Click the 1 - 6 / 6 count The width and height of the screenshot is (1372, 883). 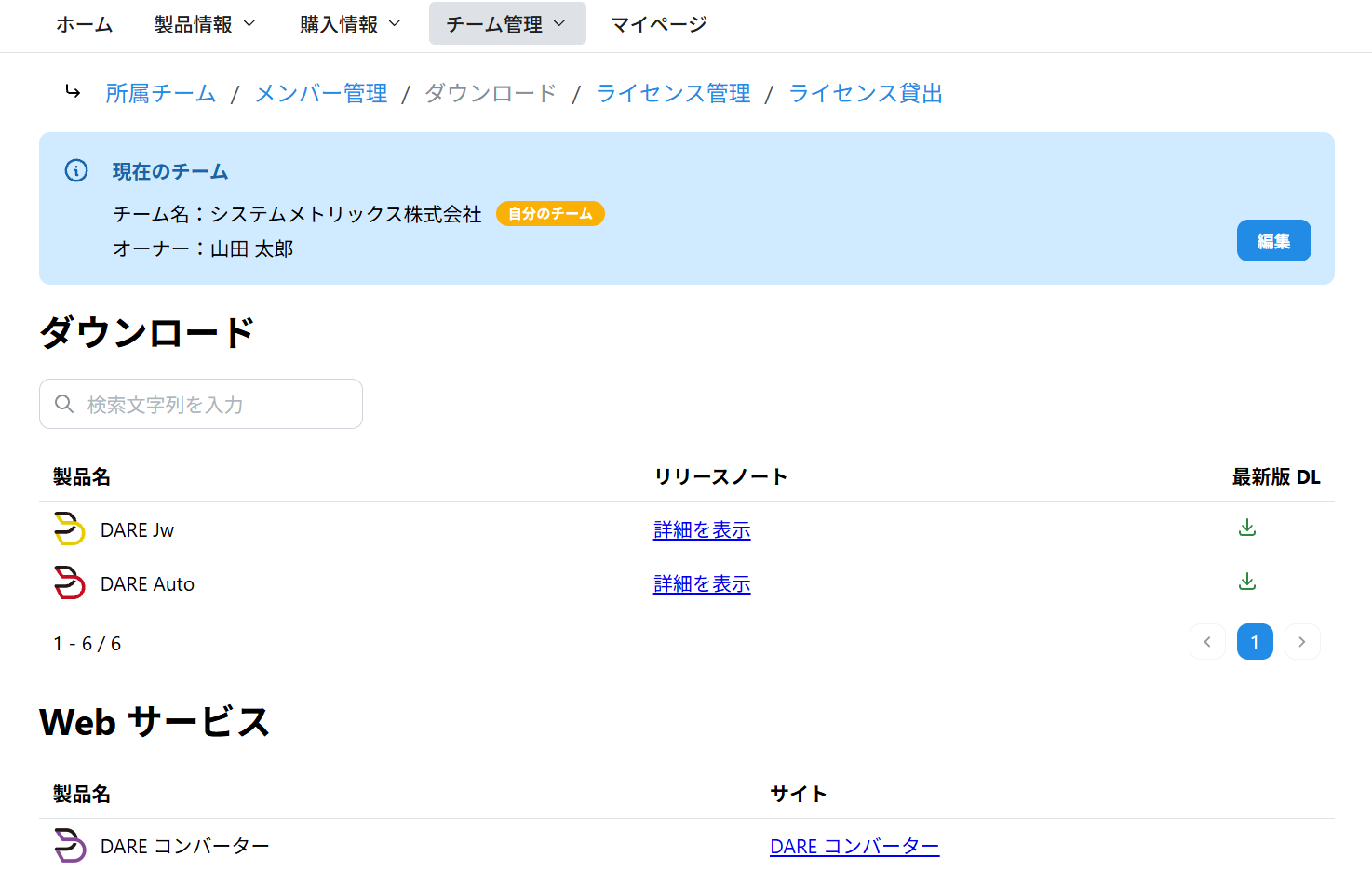pos(87,643)
